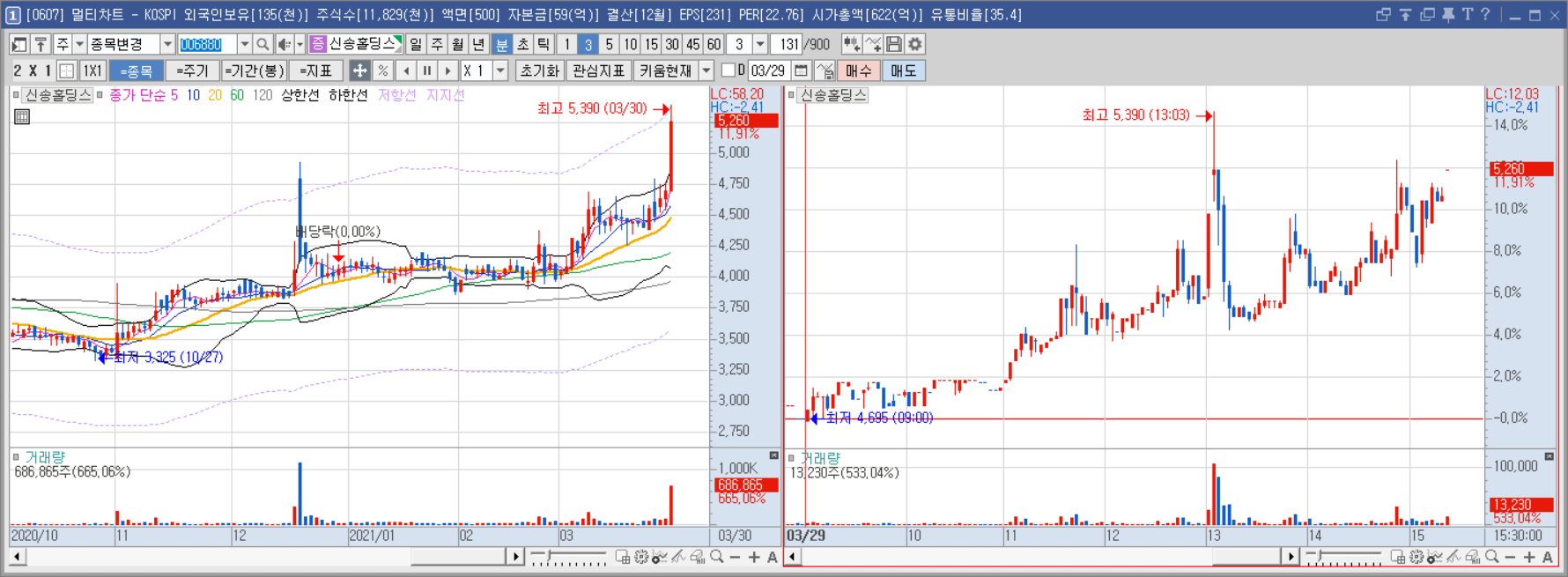This screenshot has width=1568, height=577.
Task: Open the 키움현재 dropdown arrow
Action: click(x=706, y=70)
